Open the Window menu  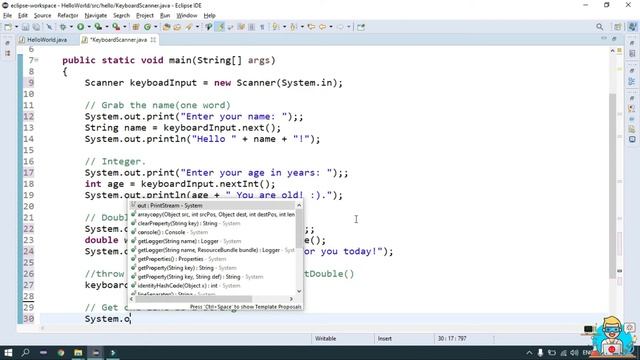click(187, 16)
